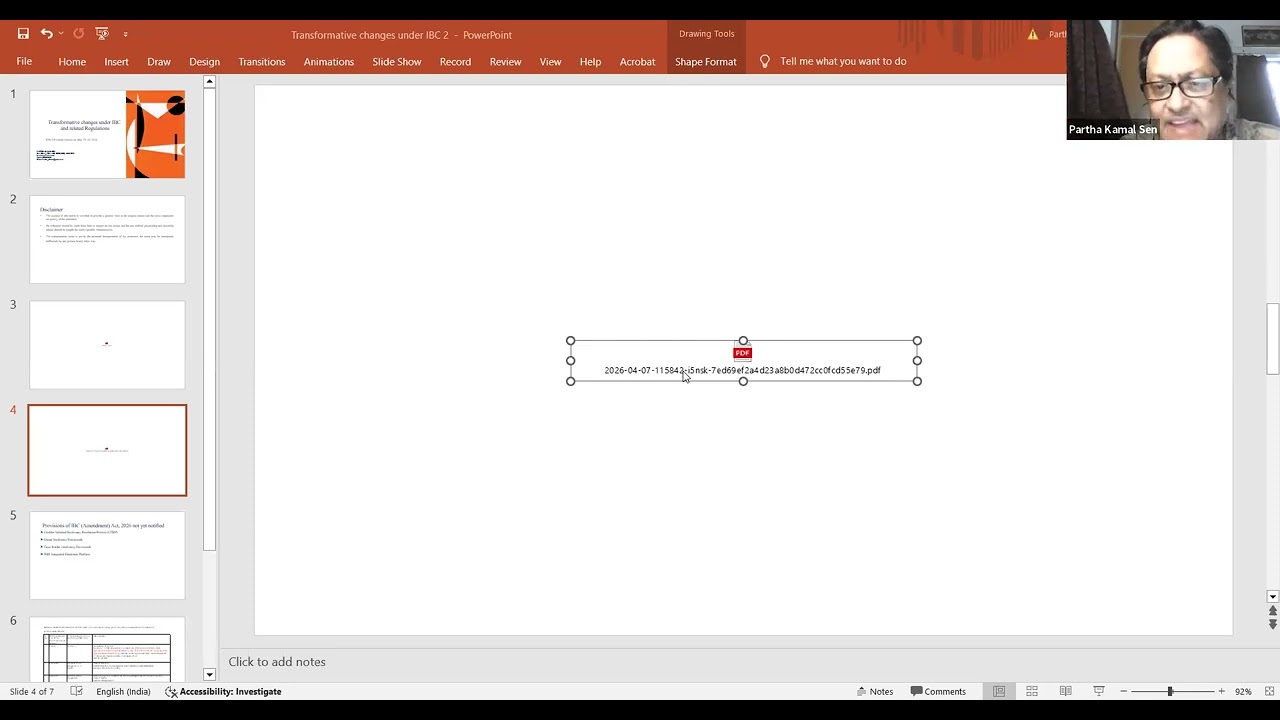Toggle the Comments pane button
This screenshot has width=1280, height=720.
(x=938, y=691)
